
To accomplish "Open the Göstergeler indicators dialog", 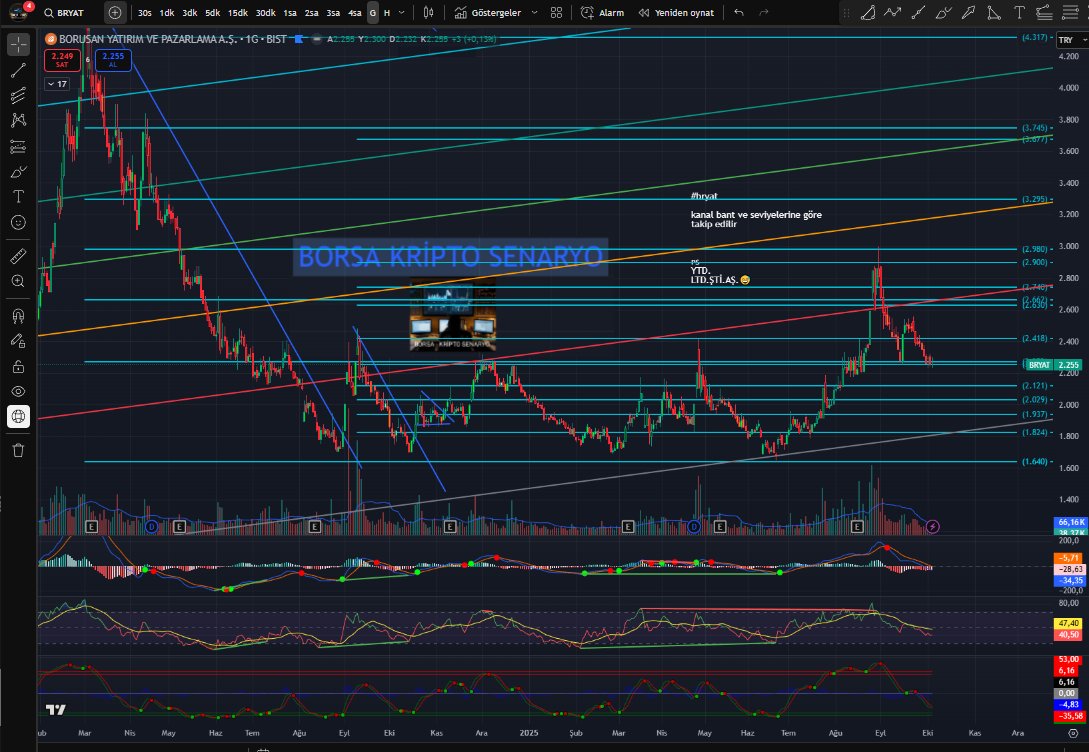I will (488, 12).
